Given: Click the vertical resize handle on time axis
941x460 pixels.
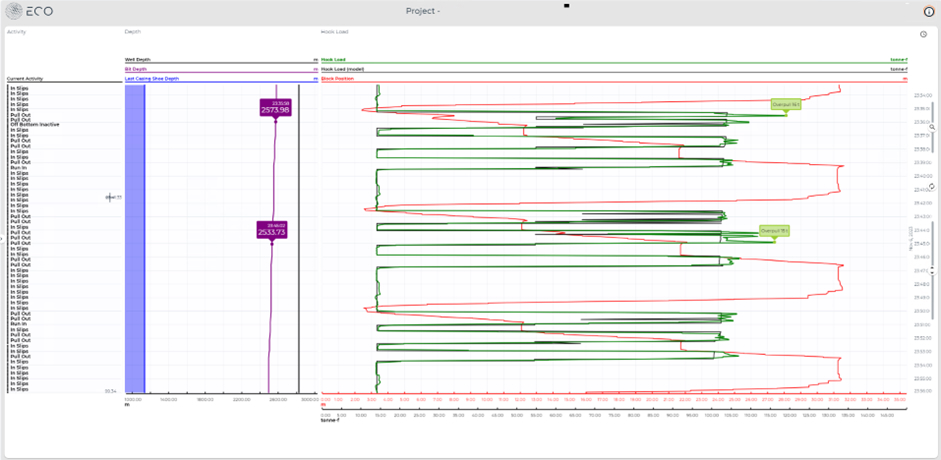Looking at the screenshot, I should pyautogui.click(x=932, y=270).
